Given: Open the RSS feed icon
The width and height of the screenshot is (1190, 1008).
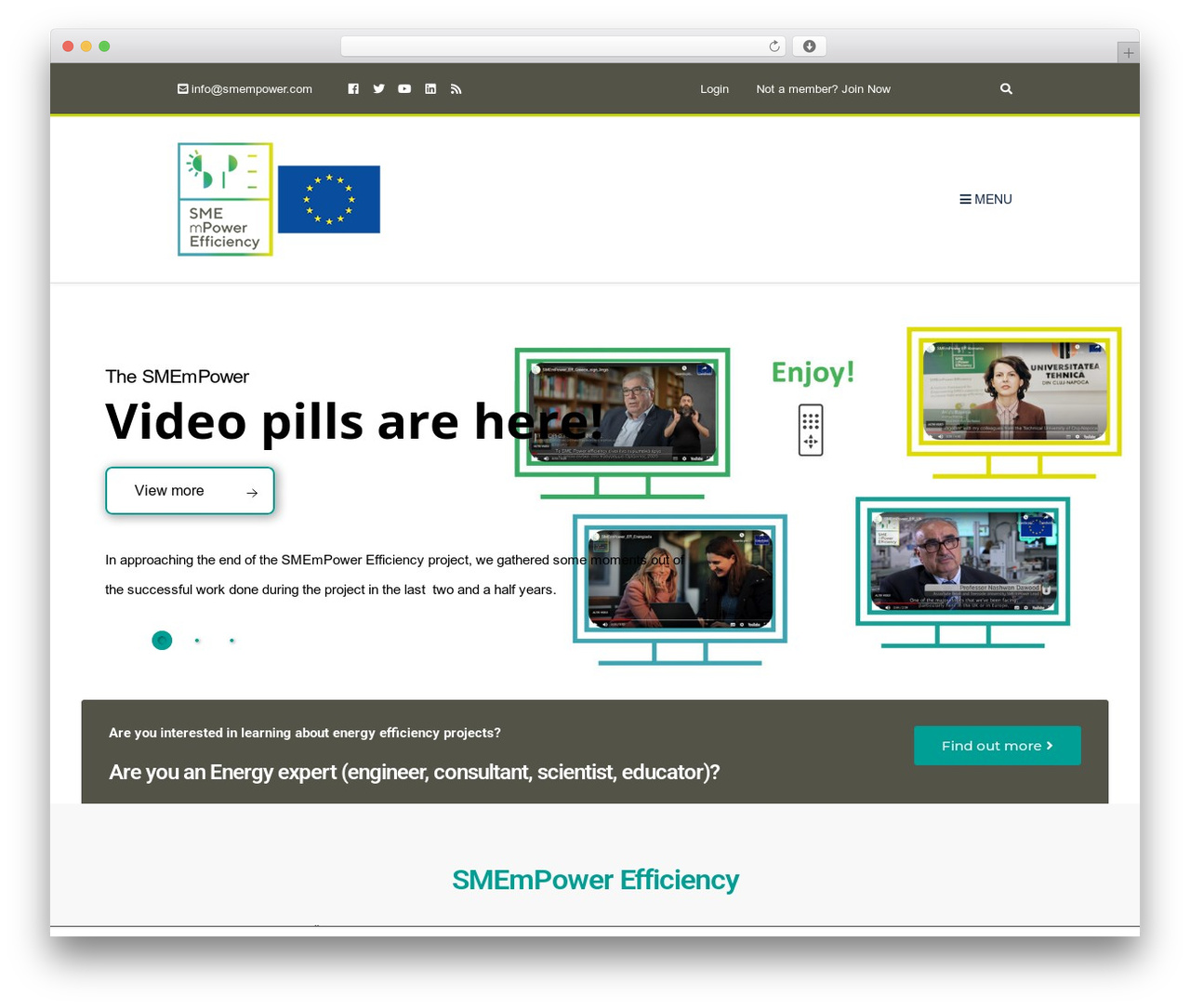Looking at the screenshot, I should (x=456, y=89).
